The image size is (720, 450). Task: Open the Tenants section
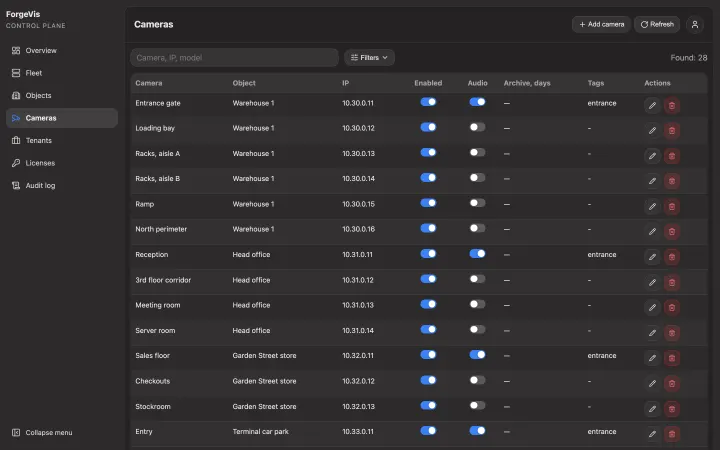(62, 141)
